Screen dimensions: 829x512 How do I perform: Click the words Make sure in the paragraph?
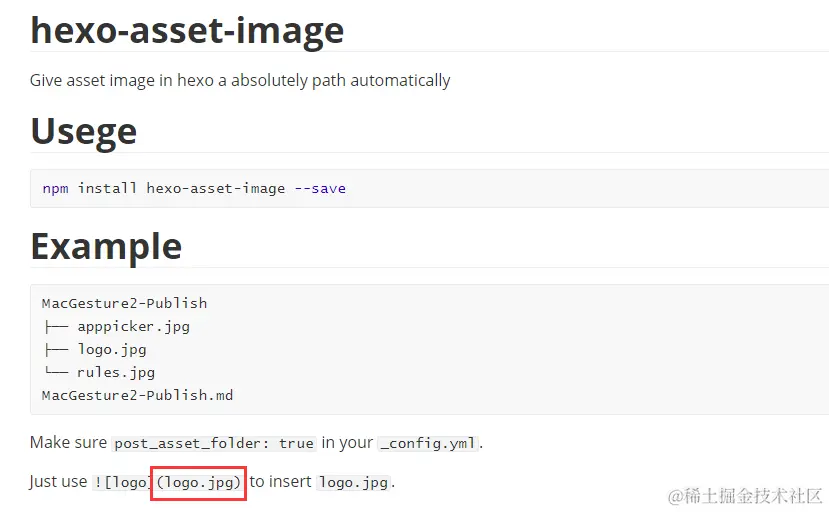68,442
